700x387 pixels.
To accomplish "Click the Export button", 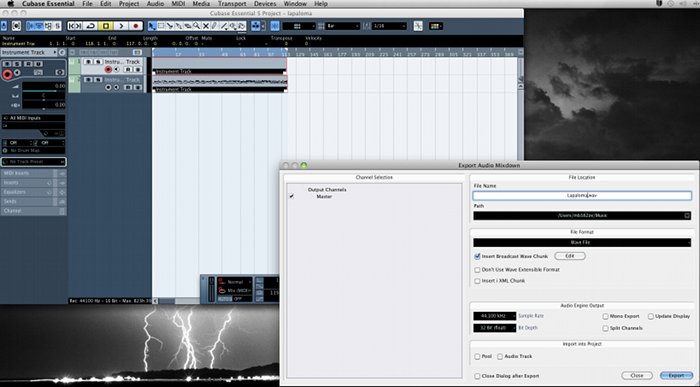I will pos(676,376).
